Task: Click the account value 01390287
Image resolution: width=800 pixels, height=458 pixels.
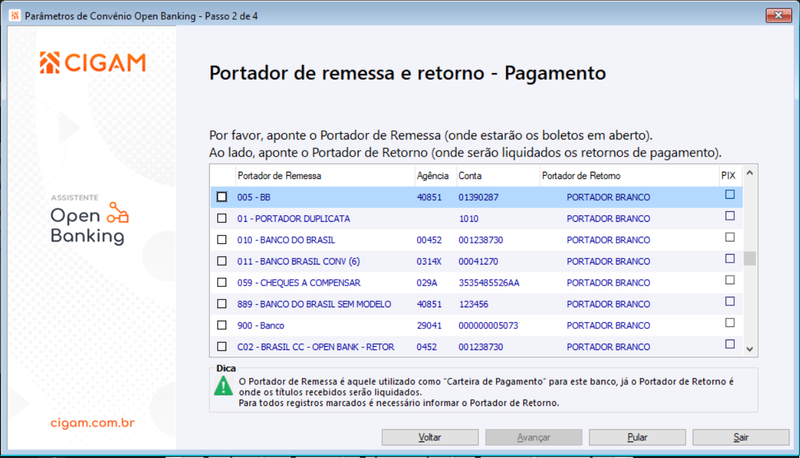Action: point(478,197)
